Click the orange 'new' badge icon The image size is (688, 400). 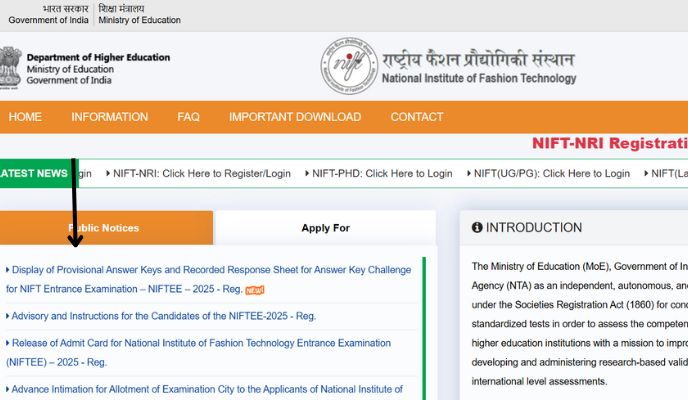point(255,290)
